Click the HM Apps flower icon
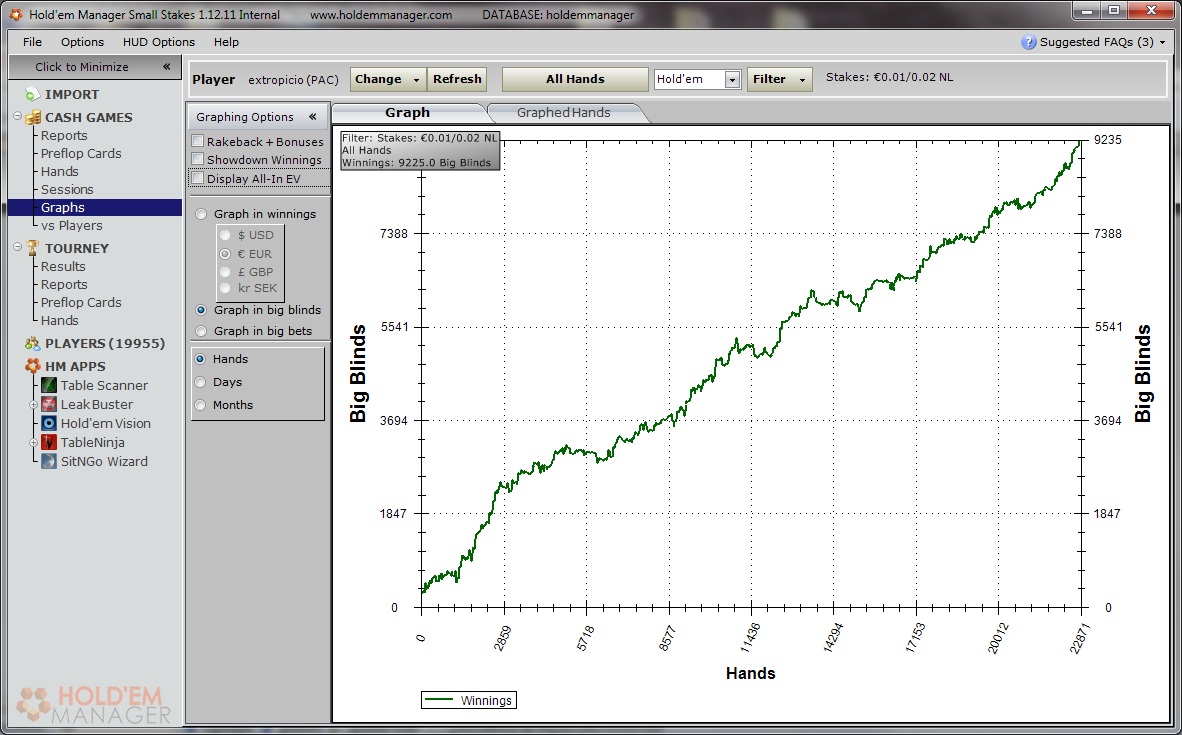This screenshot has height=735, width=1182. (32, 366)
